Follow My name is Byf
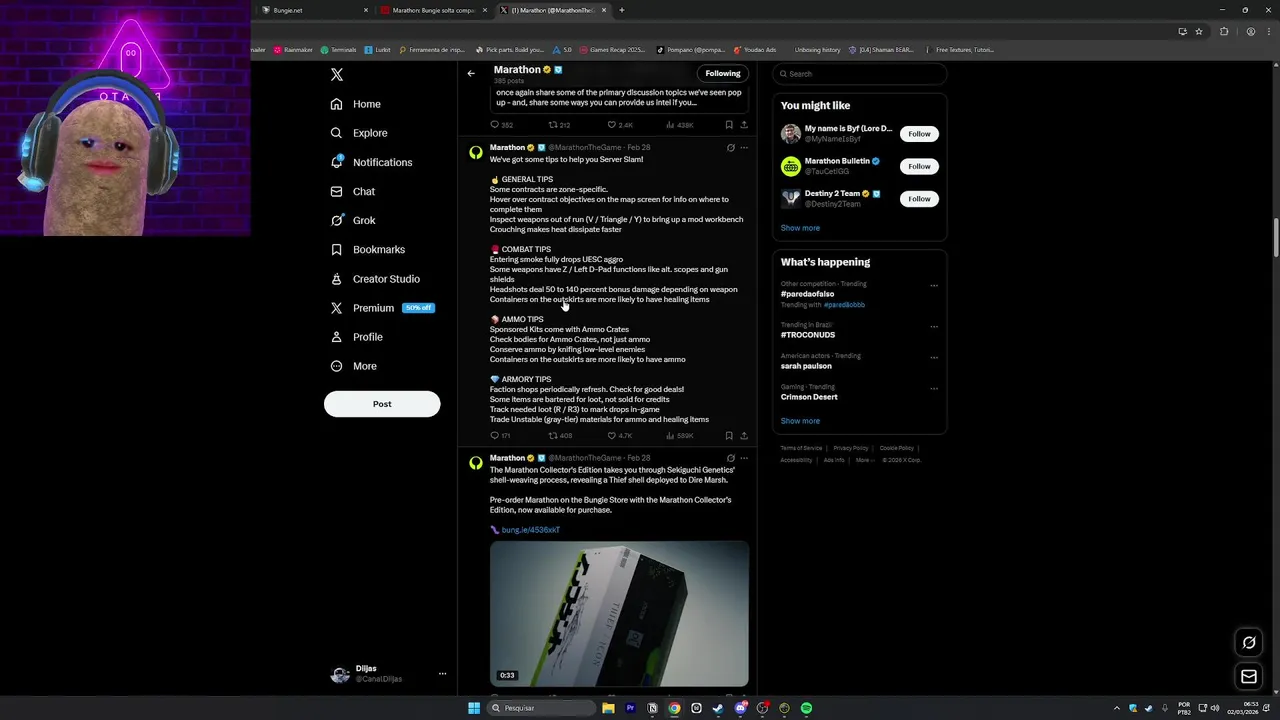Screen dimensions: 1280x720 tap(919, 134)
